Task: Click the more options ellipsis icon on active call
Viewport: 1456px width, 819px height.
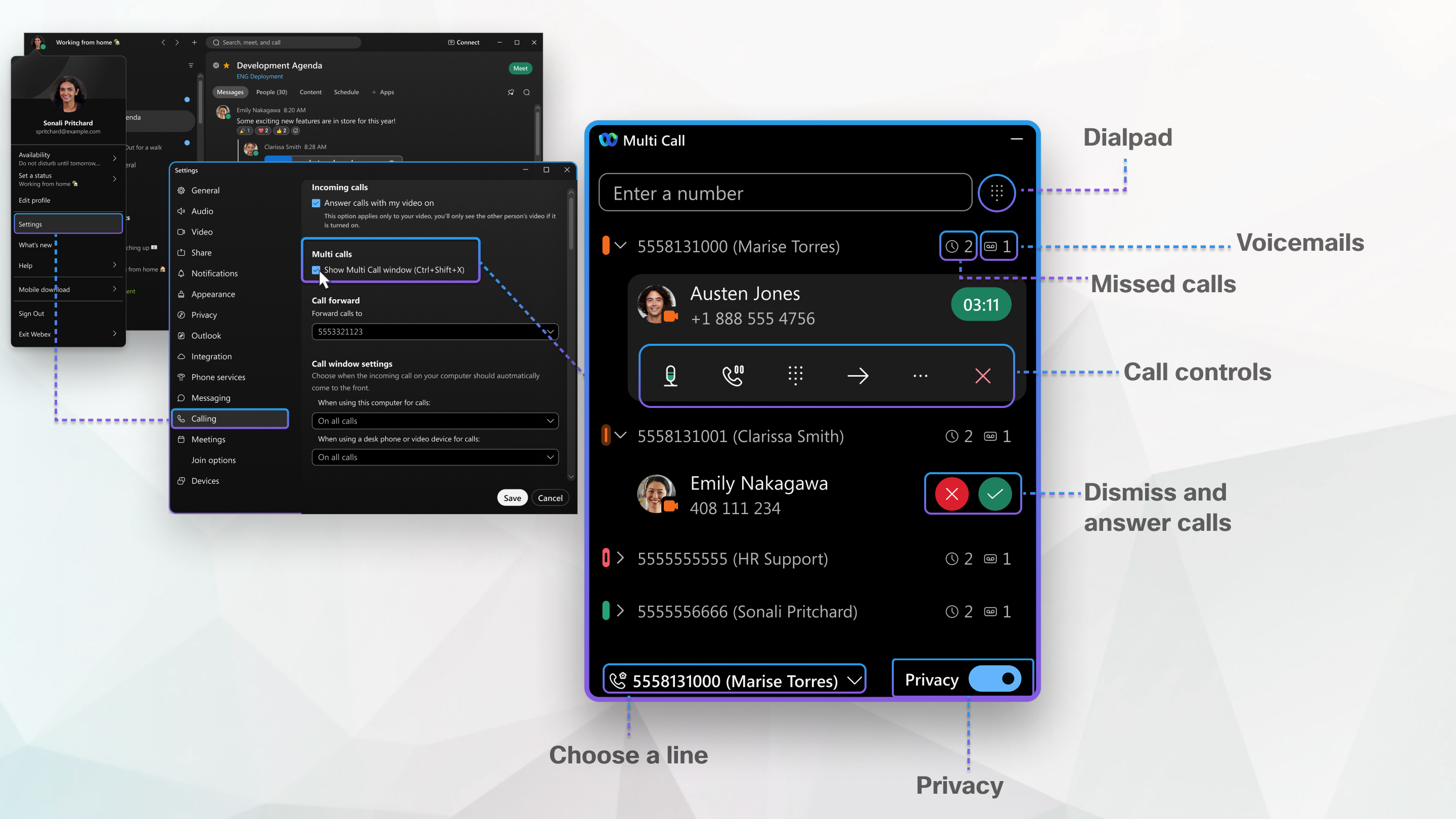Action: (x=920, y=375)
